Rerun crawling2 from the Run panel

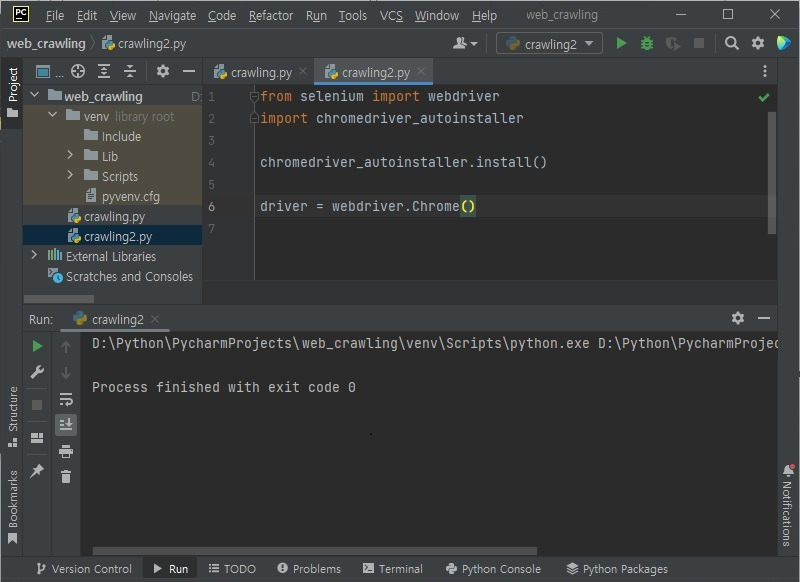(x=37, y=346)
